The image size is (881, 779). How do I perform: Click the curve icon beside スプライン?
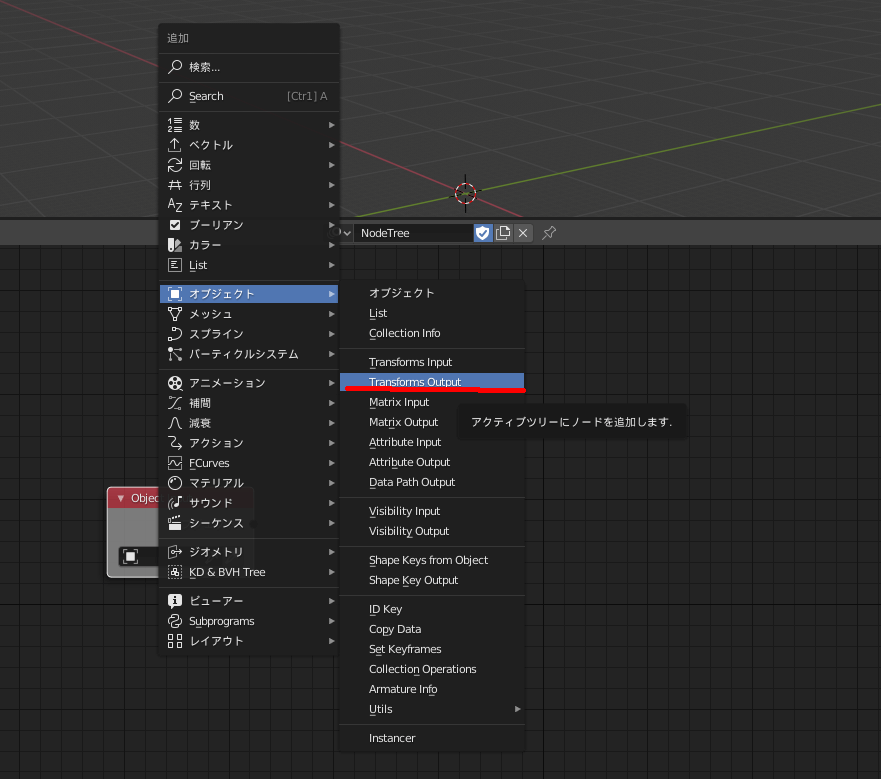(x=175, y=334)
